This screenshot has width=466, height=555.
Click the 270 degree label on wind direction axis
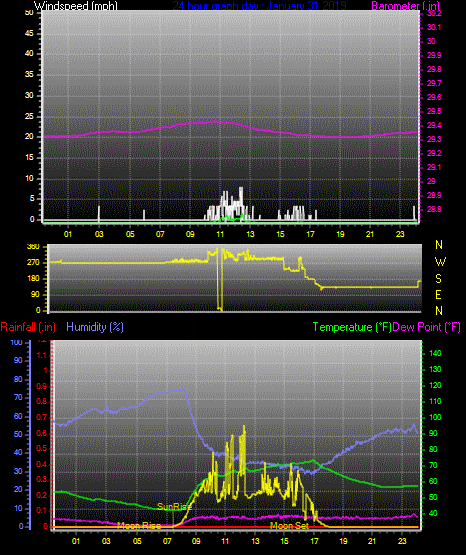point(33,263)
